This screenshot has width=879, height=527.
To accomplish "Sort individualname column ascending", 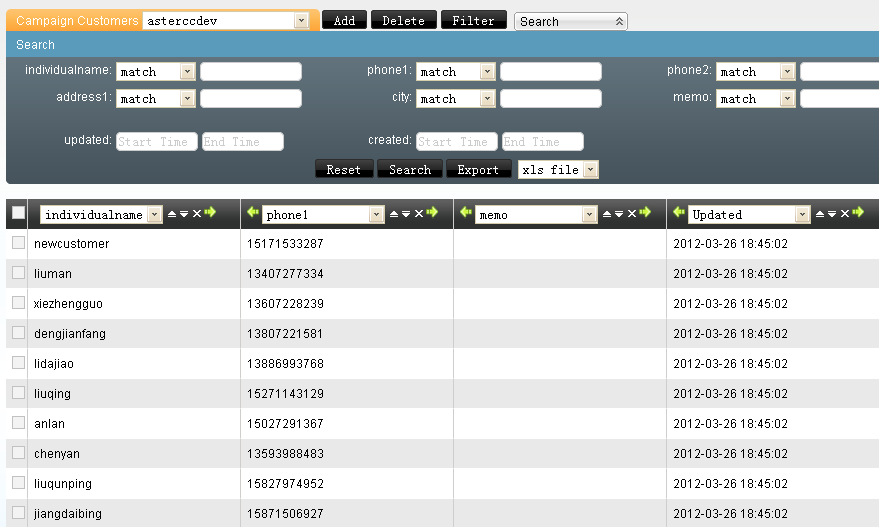I will coord(171,214).
